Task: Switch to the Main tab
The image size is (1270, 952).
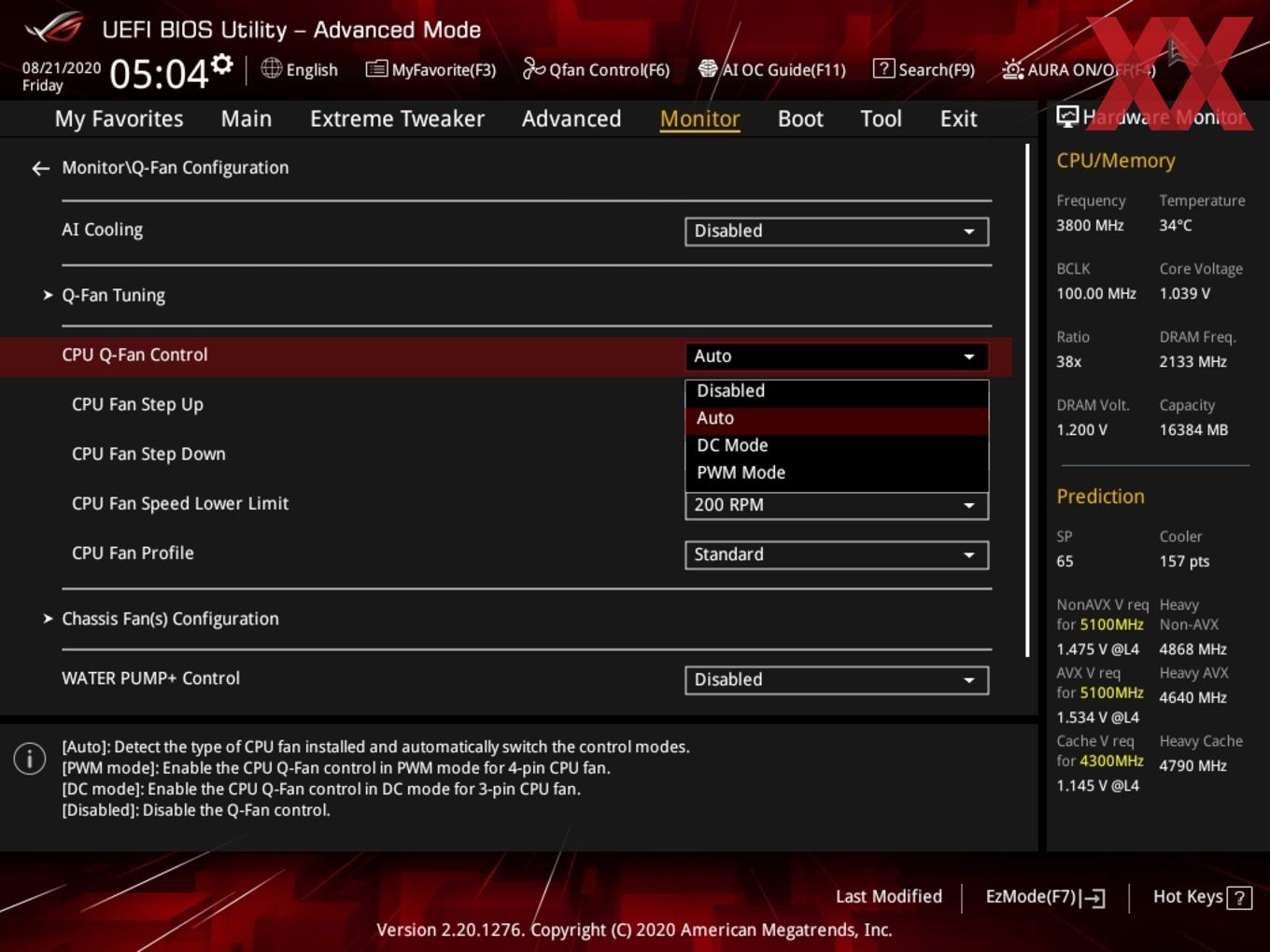Action: (x=247, y=119)
